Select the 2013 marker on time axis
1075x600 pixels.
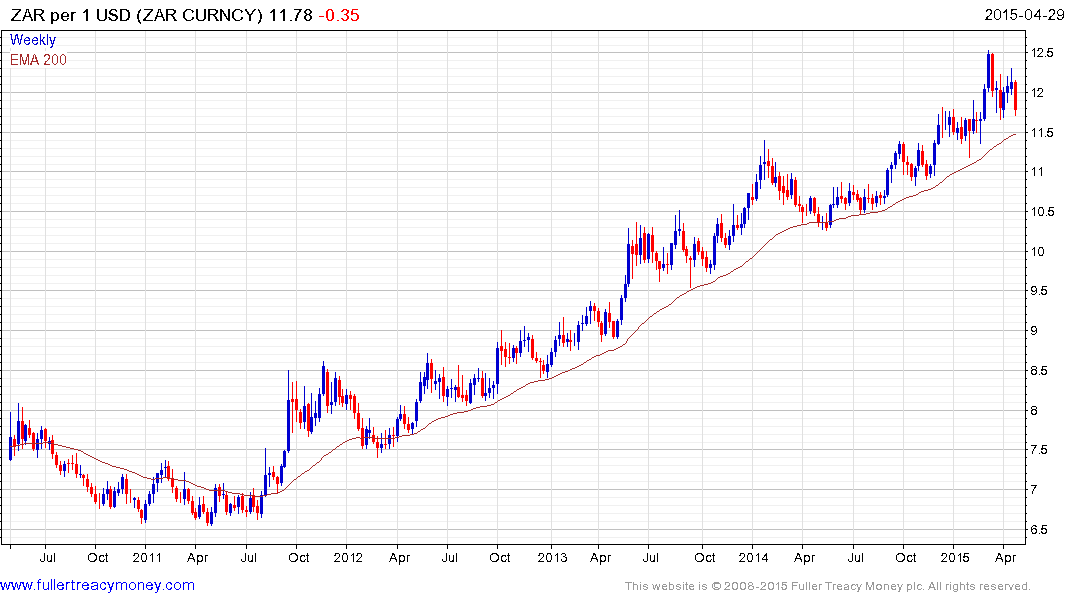(551, 557)
